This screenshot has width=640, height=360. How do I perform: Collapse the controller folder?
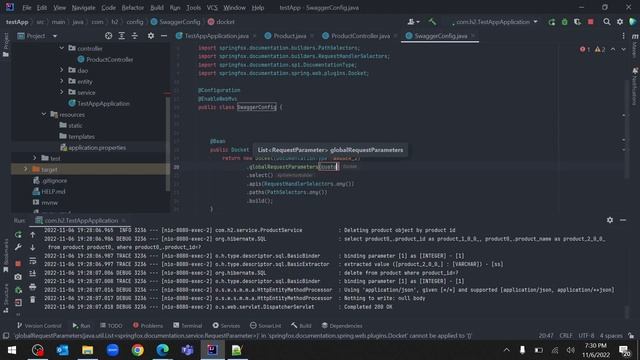pyautogui.click(x=62, y=48)
